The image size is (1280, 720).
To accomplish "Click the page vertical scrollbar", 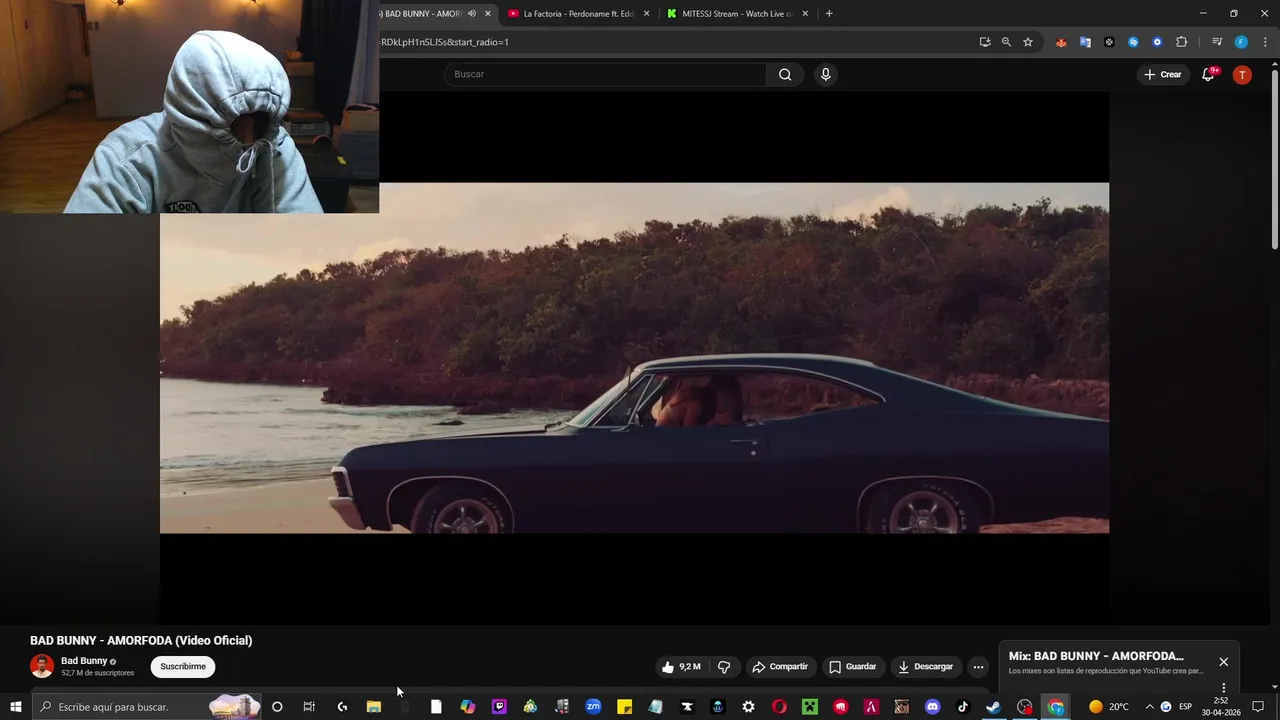I will point(1274,160).
